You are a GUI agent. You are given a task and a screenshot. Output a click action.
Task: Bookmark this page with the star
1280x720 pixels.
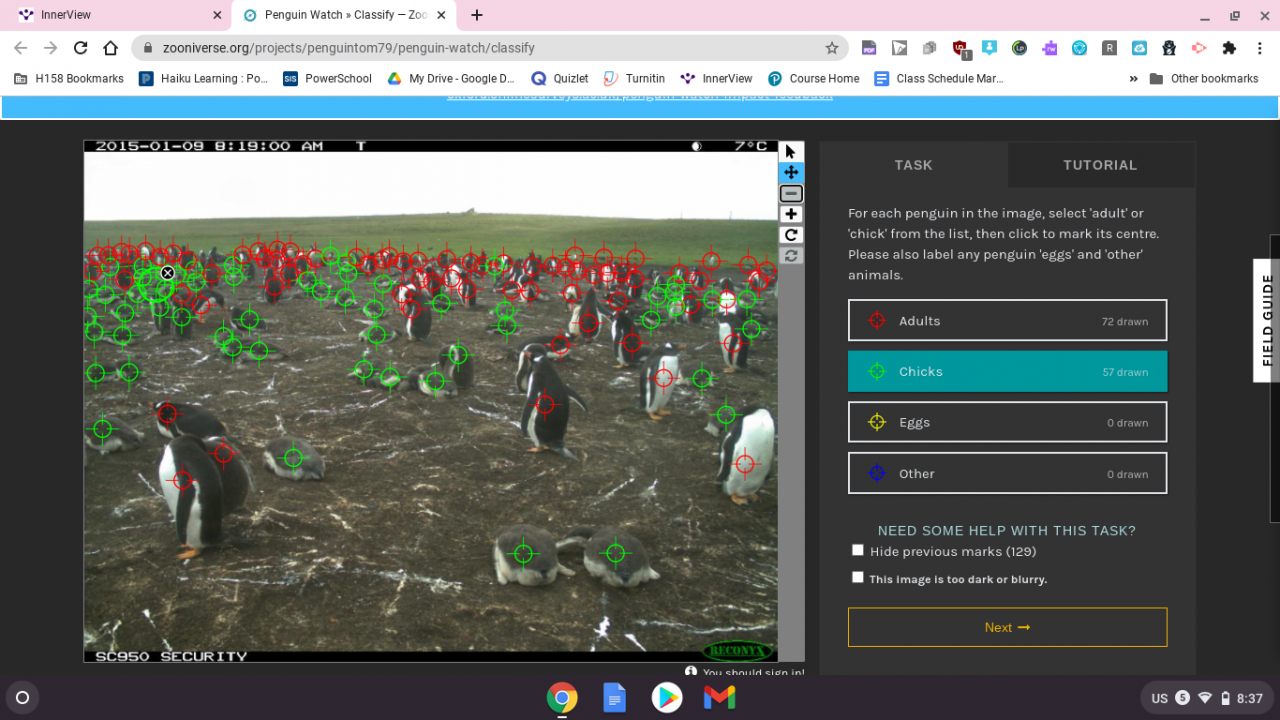coord(831,48)
